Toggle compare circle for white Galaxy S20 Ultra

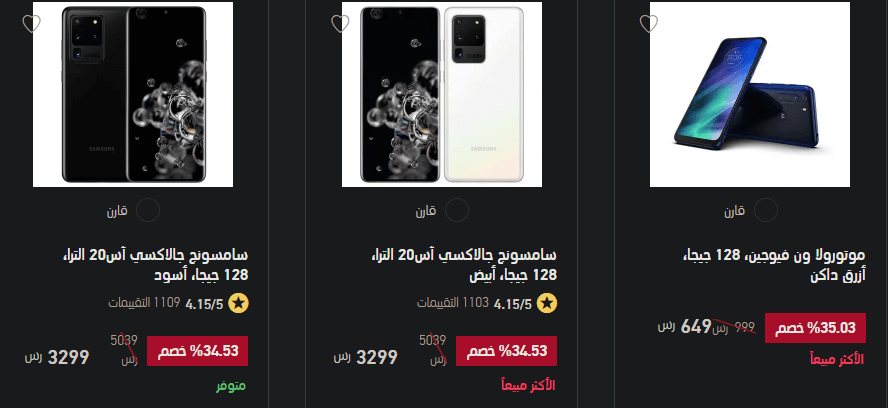tap(456, 211)
